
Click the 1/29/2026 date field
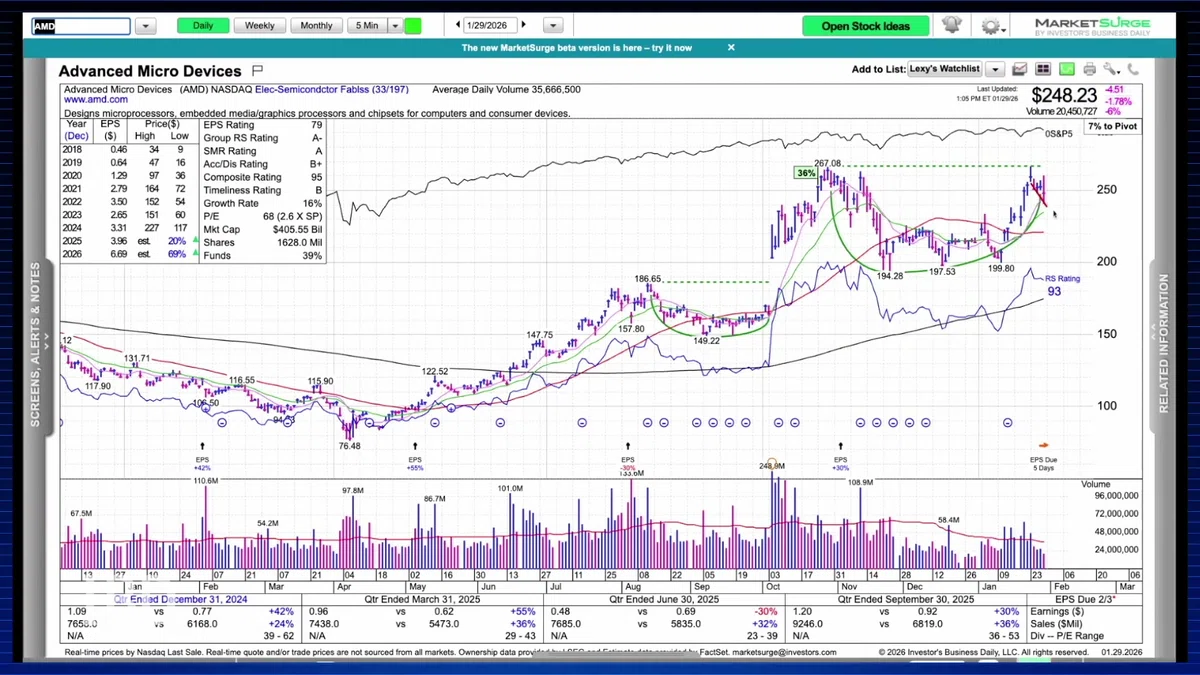coord(491,25)
